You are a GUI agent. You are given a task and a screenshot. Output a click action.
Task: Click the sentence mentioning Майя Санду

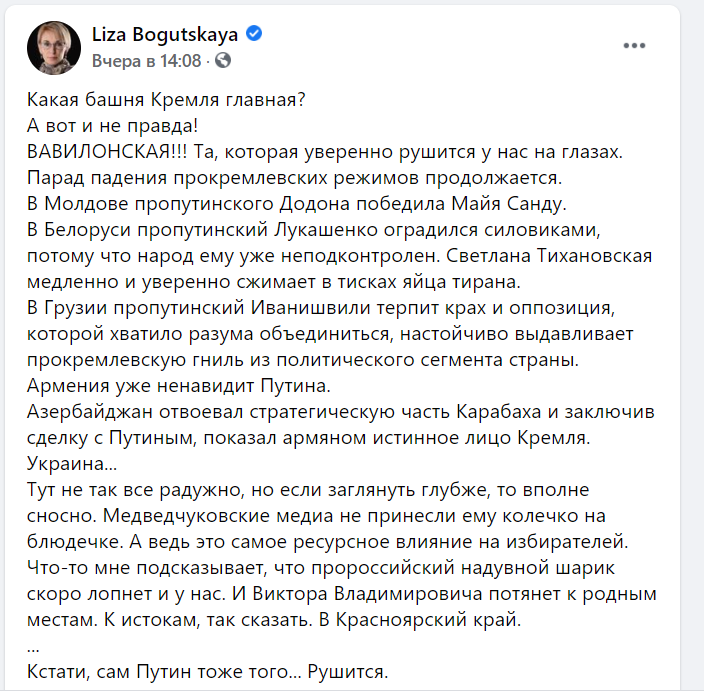coord(297,204)
